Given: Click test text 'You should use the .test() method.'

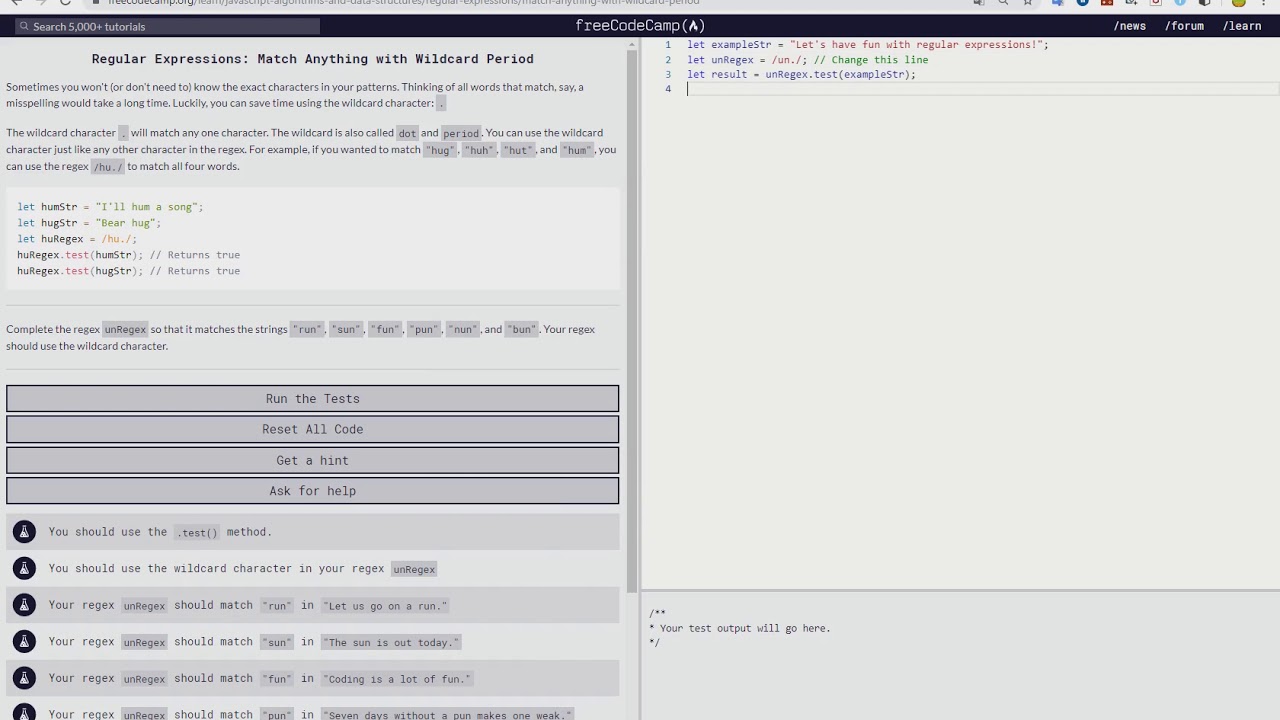Looking at the screenshot, I should pos(160,532).
